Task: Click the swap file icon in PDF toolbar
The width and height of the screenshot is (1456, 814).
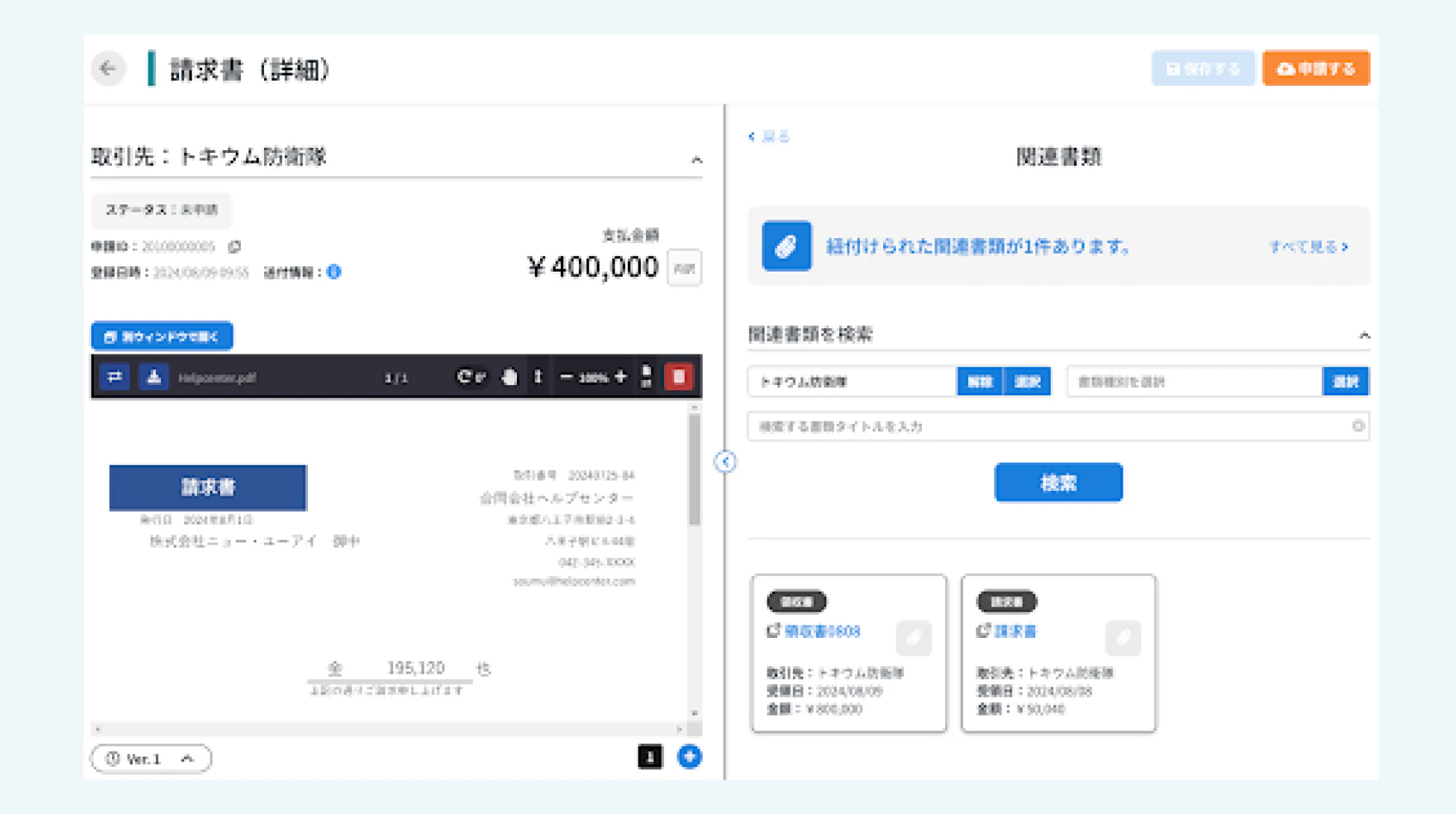Action: [x=114, y=377]
